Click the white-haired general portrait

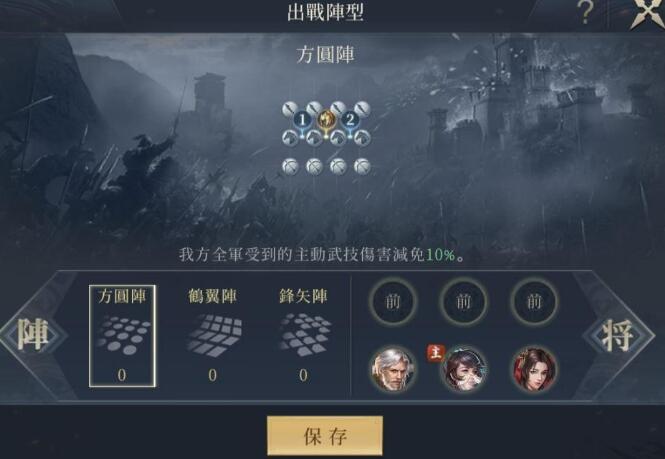click(393, 369)
